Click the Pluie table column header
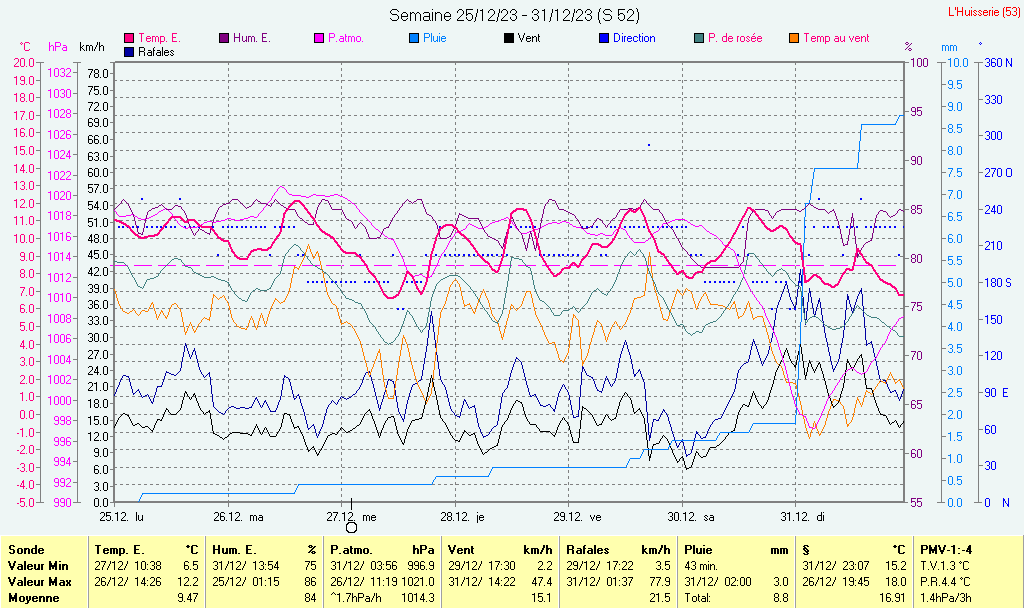The width and height of the screenshot is (1024, 608). coord(698,550)
